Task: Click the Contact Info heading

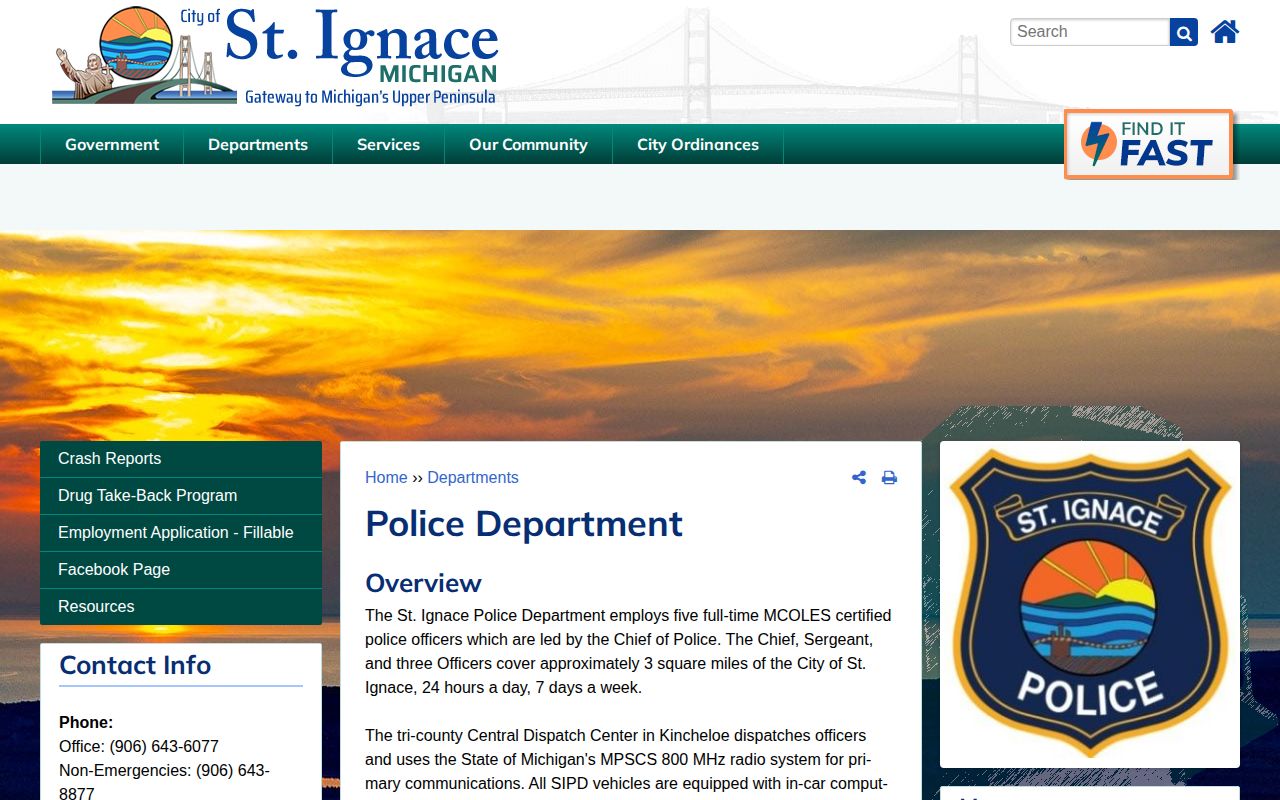Action: click(135, 665)
